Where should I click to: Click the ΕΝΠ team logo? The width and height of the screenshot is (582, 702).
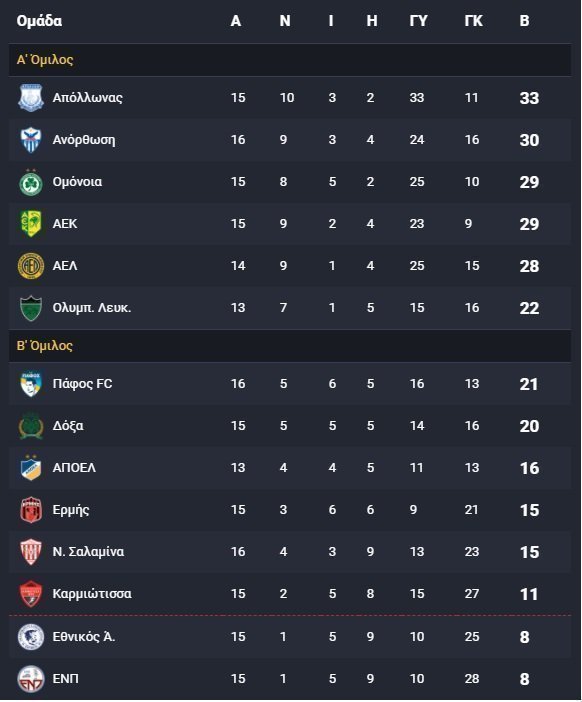tap(30, 679)
